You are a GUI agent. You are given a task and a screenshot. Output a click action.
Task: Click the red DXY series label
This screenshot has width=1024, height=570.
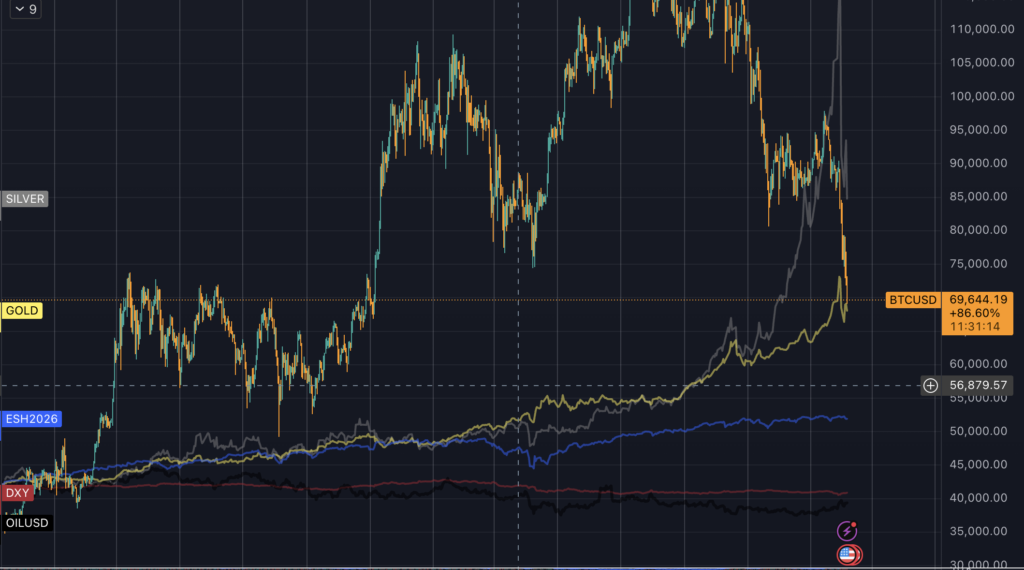[x=18, y=493]
